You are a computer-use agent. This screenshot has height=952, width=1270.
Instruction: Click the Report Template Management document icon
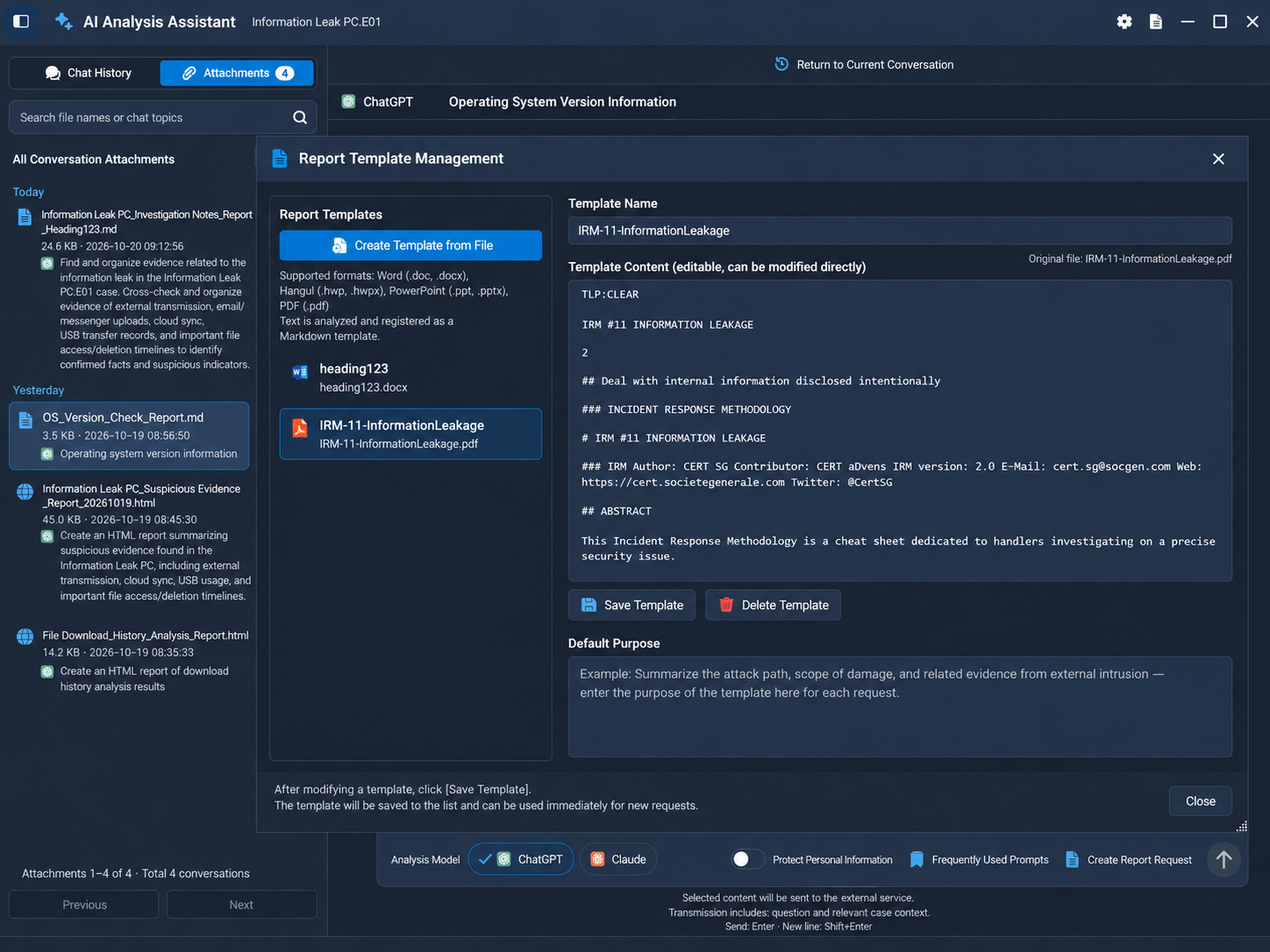point(279,158)
